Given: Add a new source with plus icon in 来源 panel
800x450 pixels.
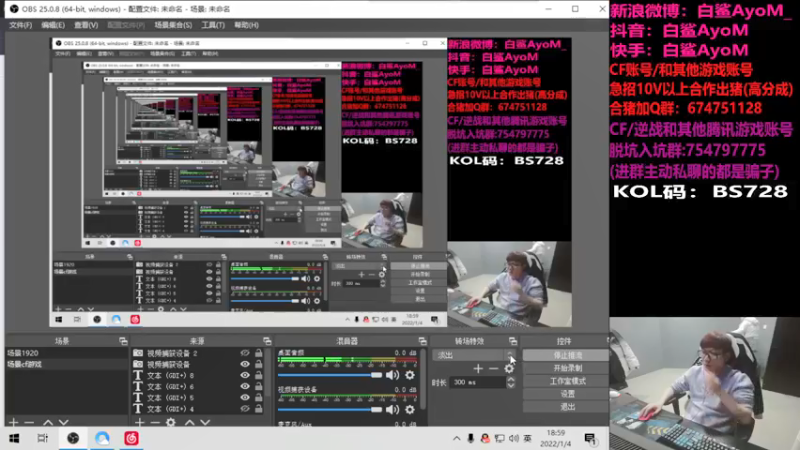Looking at the screenshot, I should point(140,422).
